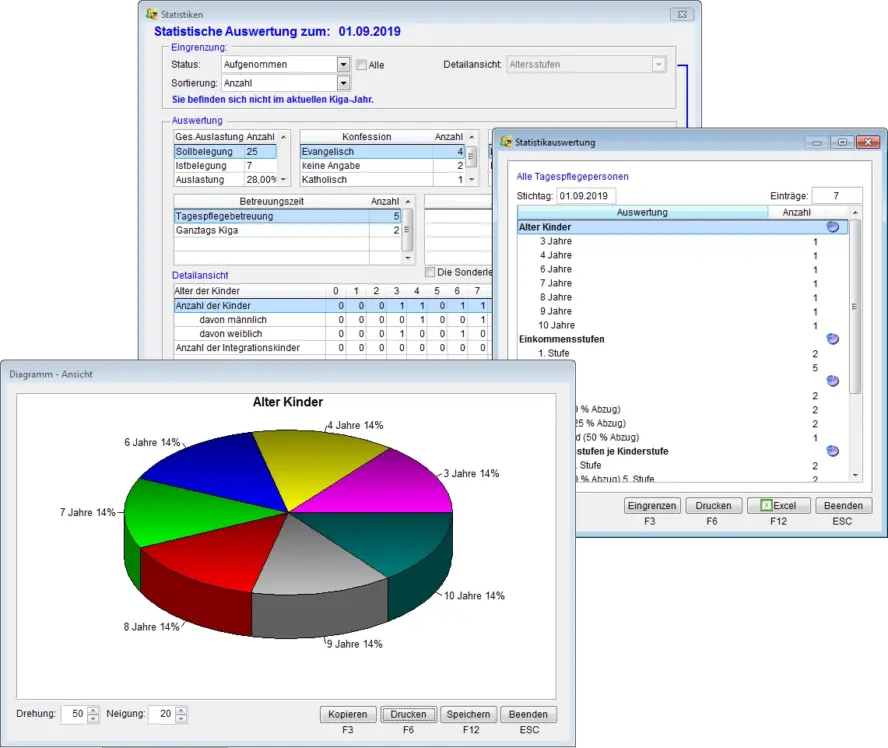Open pie chart for Alter Kinder row
888x748 pixels.
pos(832,227)
